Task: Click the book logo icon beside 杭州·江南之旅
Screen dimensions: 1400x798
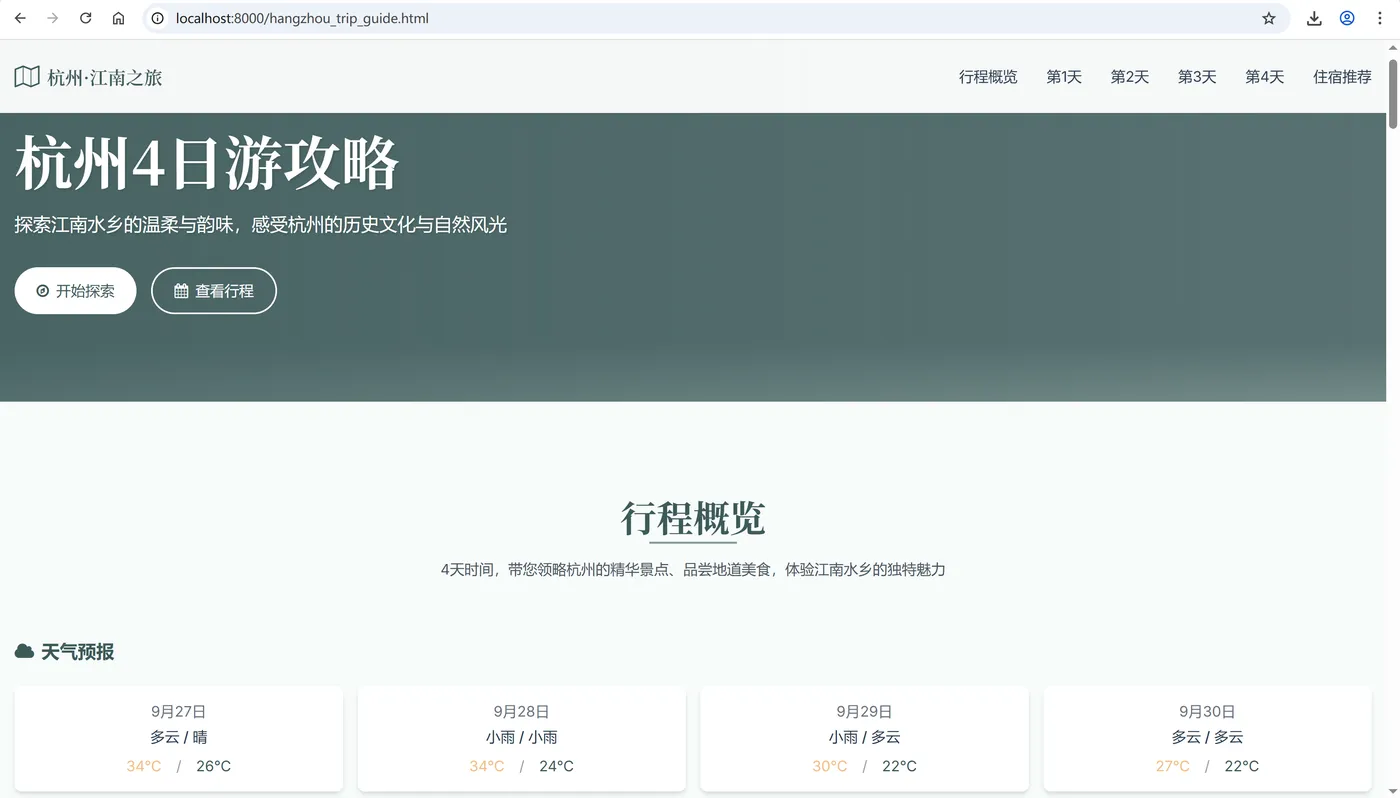Action: coord(26,75)
